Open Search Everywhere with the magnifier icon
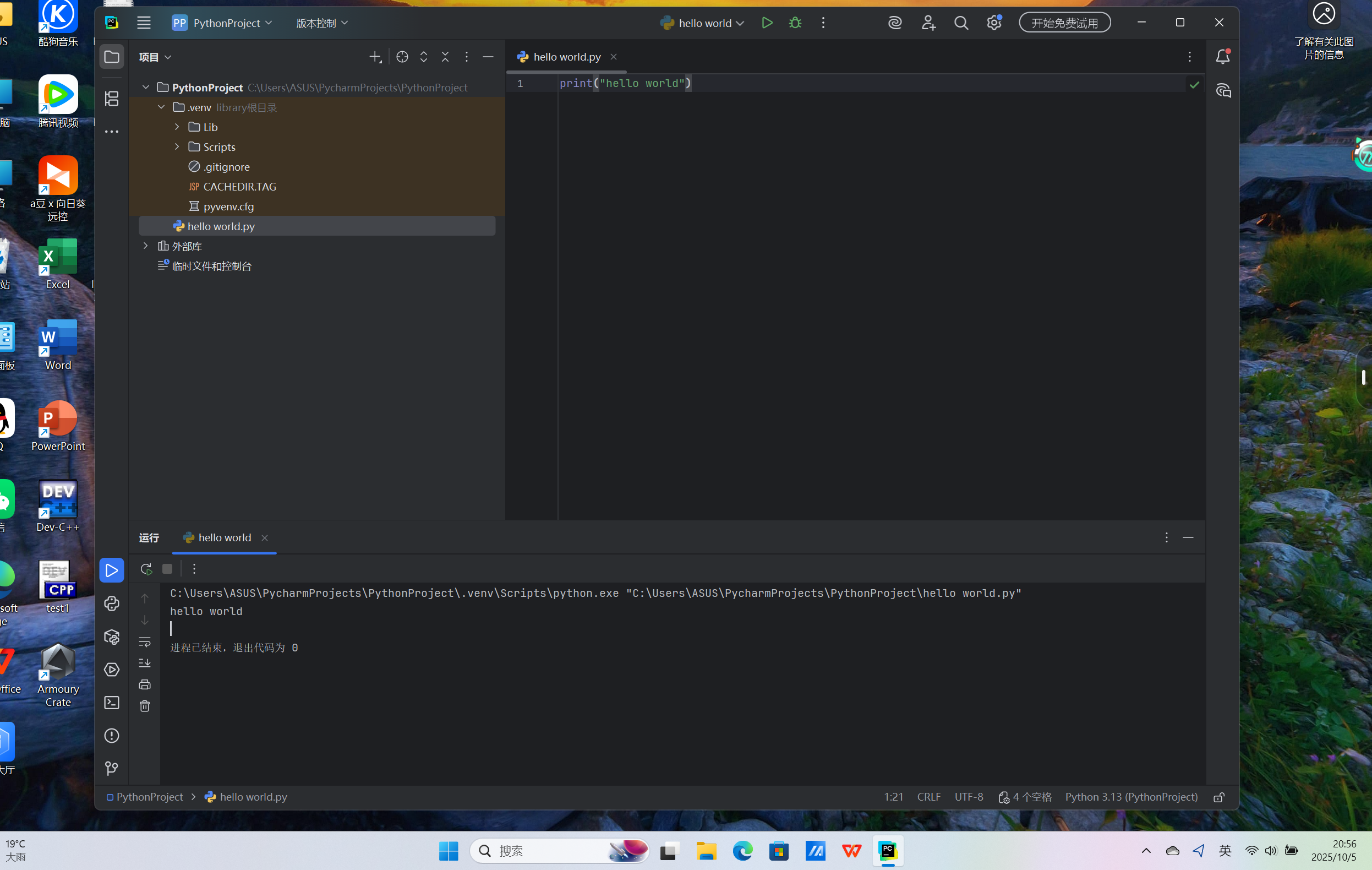The image size is (1372, 870). [x=961, y=23]
